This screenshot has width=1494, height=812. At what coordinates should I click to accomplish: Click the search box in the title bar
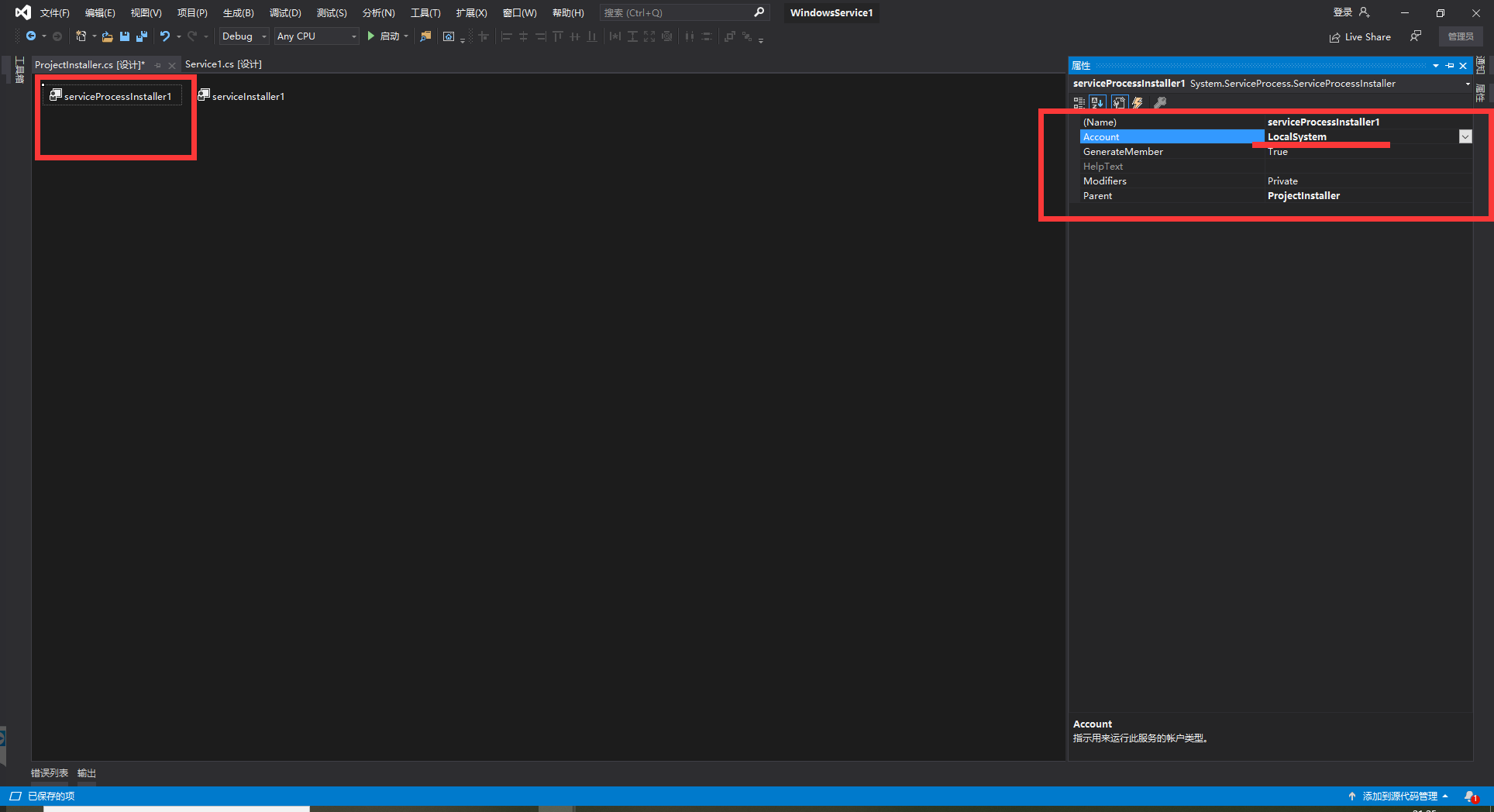click(674, 12)
